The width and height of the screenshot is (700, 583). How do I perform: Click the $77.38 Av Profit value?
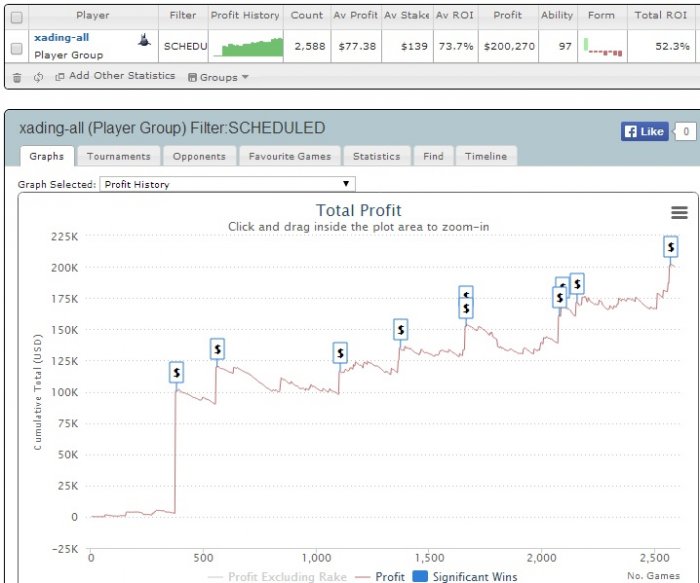tap(357, 46)
